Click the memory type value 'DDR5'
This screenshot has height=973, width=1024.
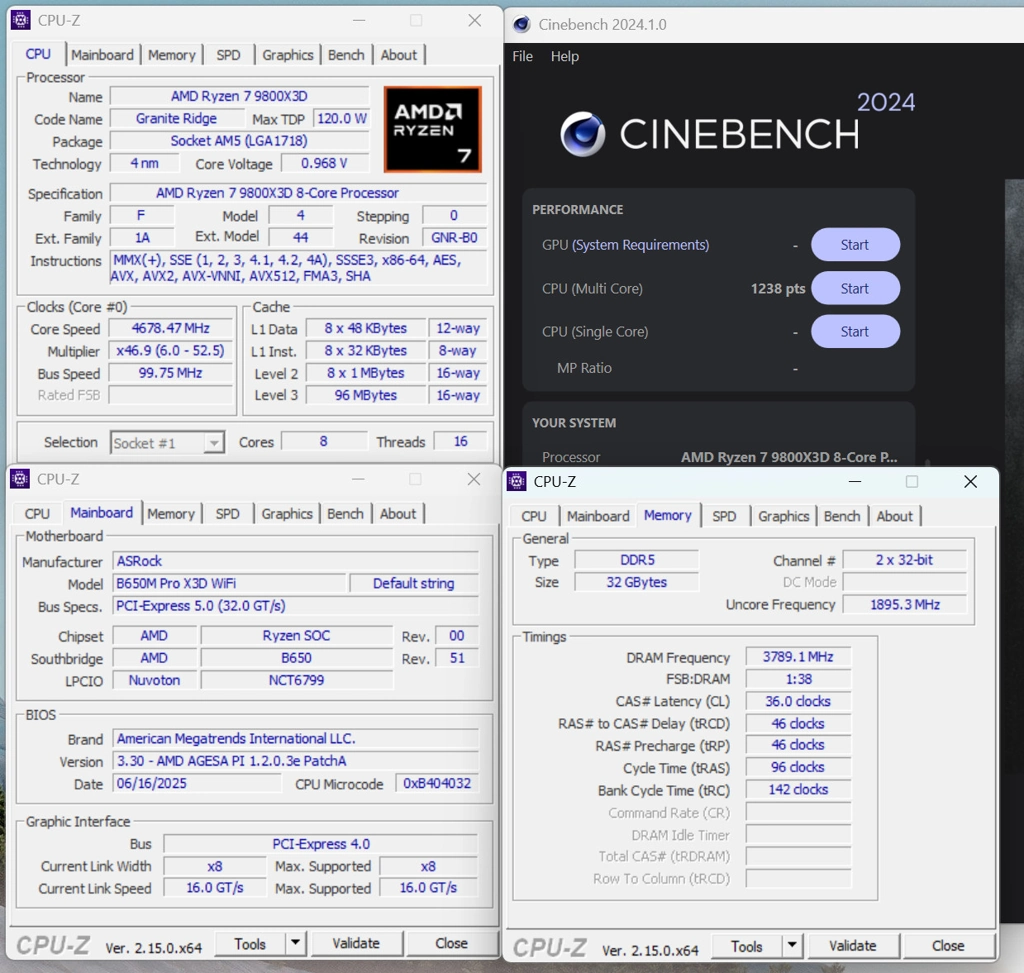tap(637, 560)
